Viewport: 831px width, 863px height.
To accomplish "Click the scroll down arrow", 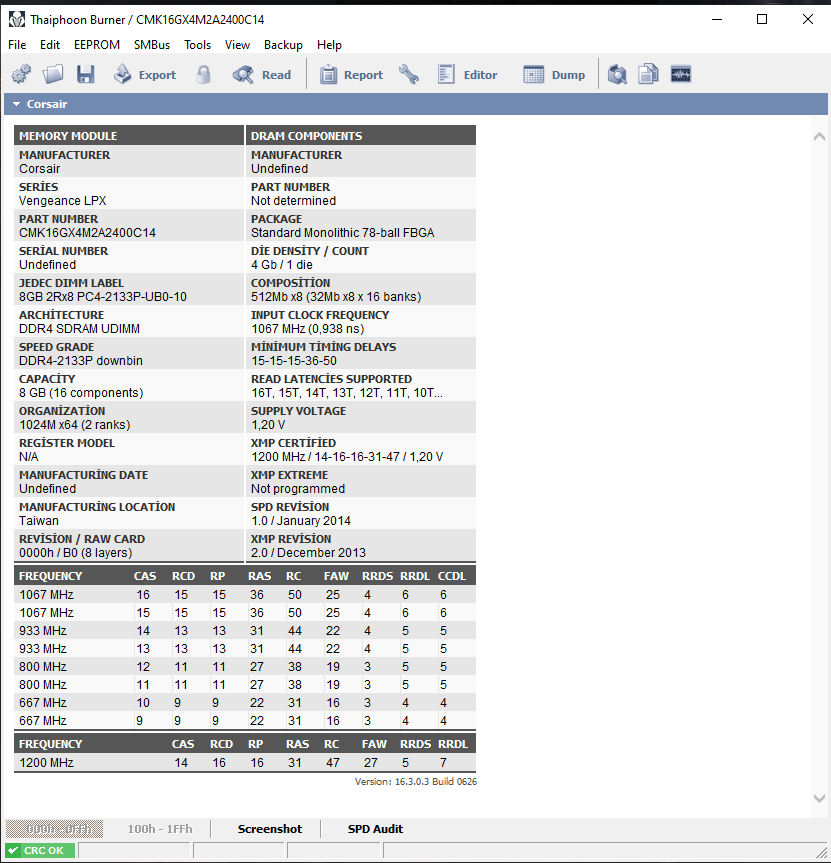I will point(819,798).
